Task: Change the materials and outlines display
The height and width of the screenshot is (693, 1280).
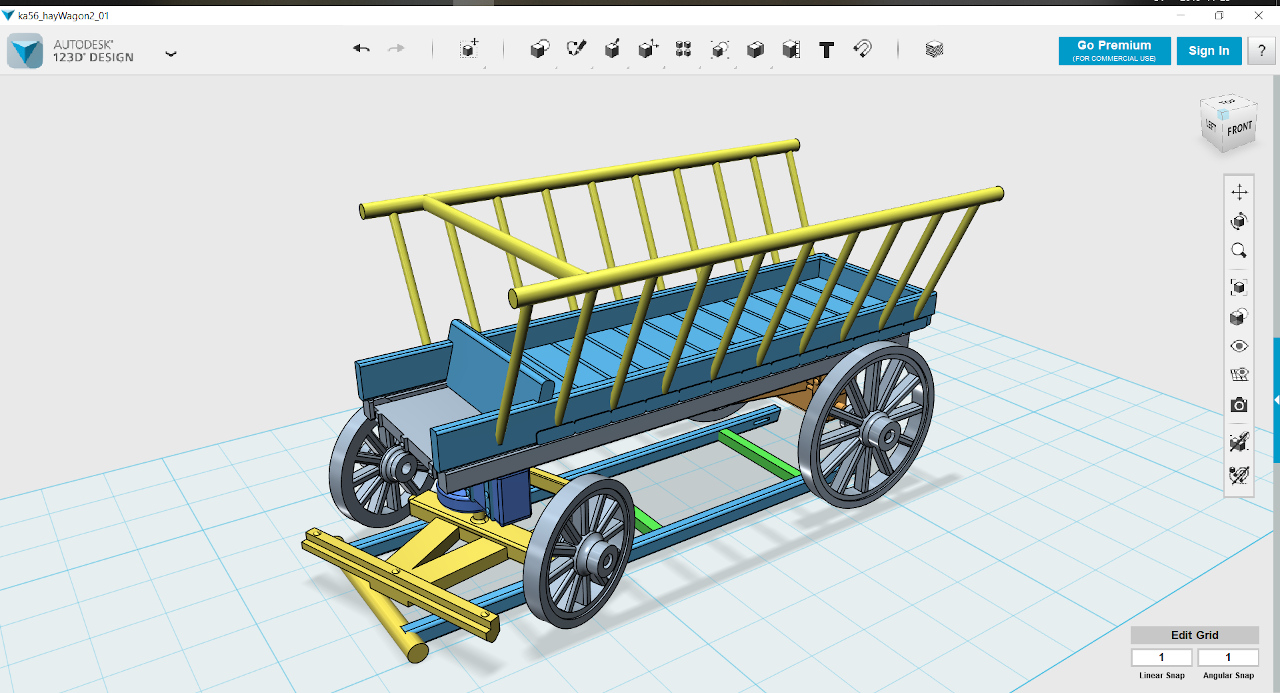Action: (x=1239, y=317)
